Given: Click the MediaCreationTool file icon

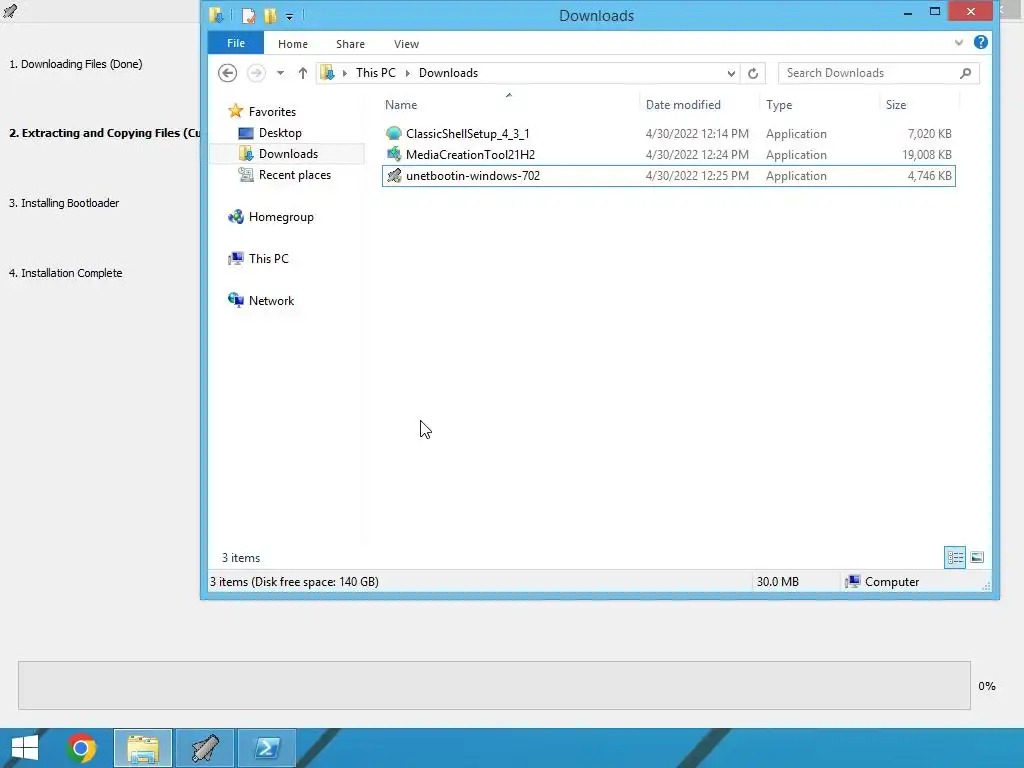Looking at the screenshot, I should (393, 154).
